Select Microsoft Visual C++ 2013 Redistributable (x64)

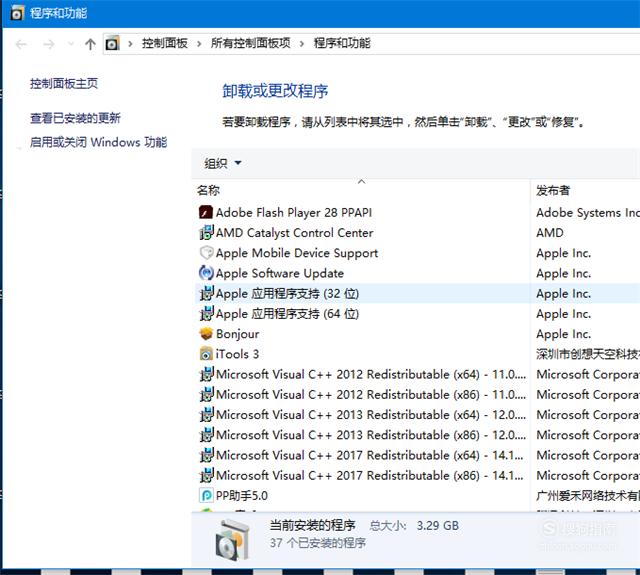coord(371,415)
